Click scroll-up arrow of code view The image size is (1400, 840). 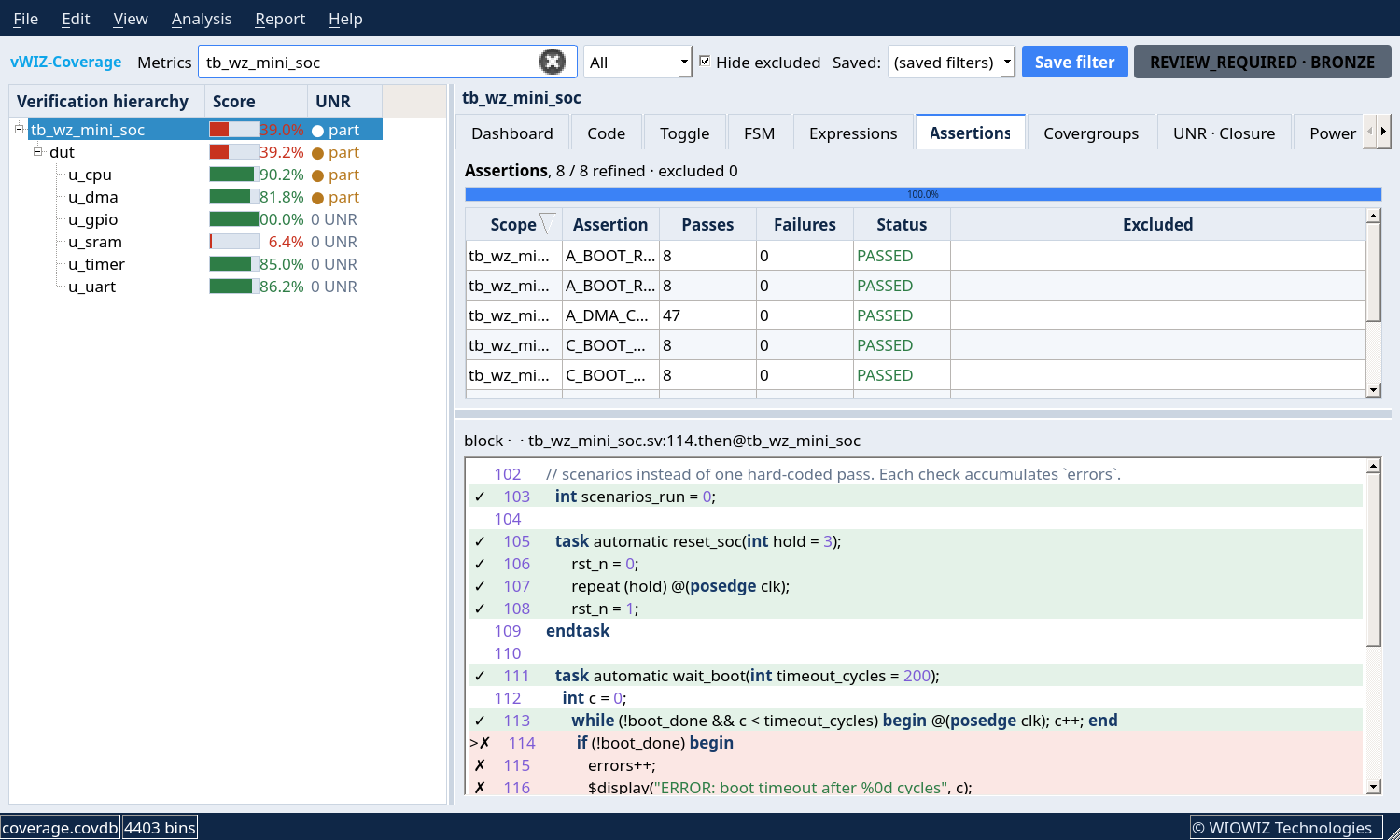pyautogui.click(x=1373, y=466)
